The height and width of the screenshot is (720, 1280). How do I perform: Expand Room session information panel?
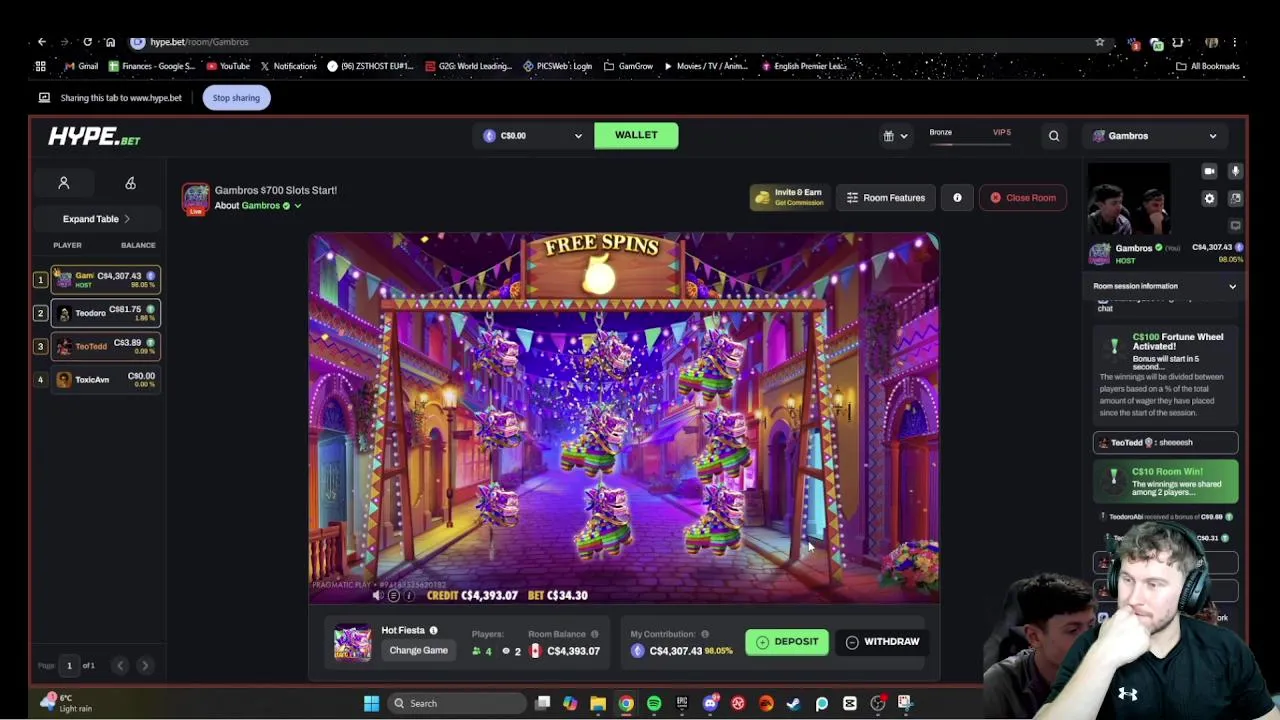[1165, 286]
